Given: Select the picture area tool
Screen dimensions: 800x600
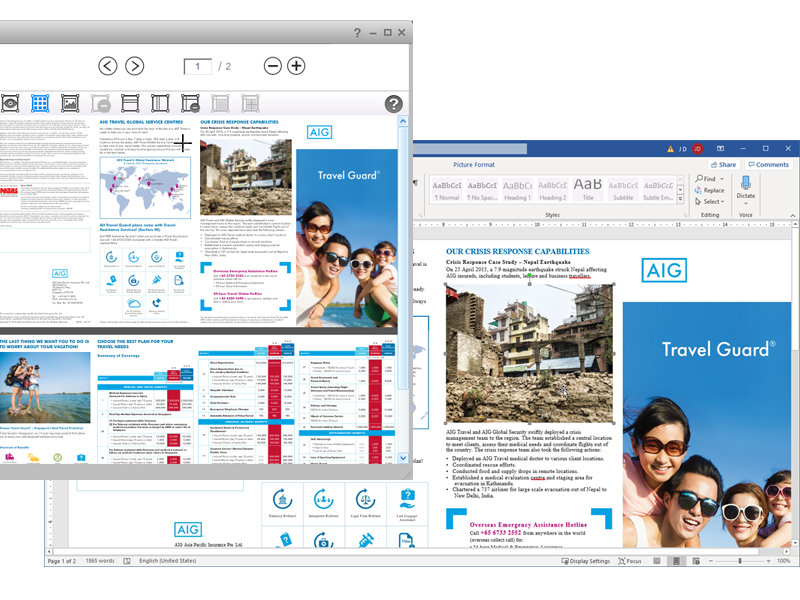Looking at the screenshot, I should coord(70,104).
